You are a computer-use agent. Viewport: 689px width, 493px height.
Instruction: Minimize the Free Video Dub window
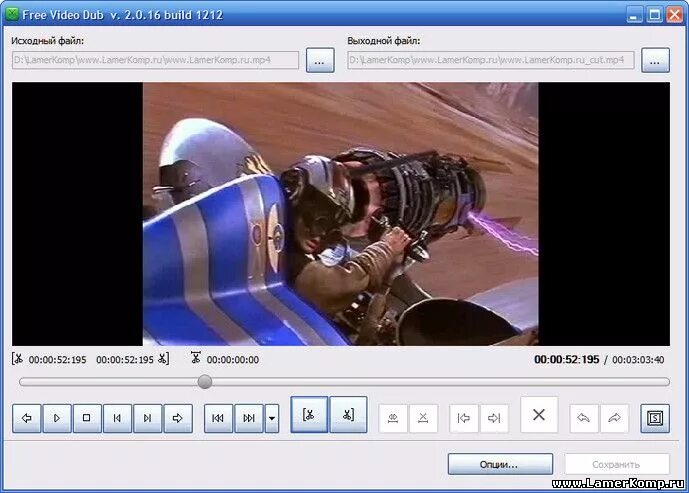pyautogui.click(x=634, y=15)
